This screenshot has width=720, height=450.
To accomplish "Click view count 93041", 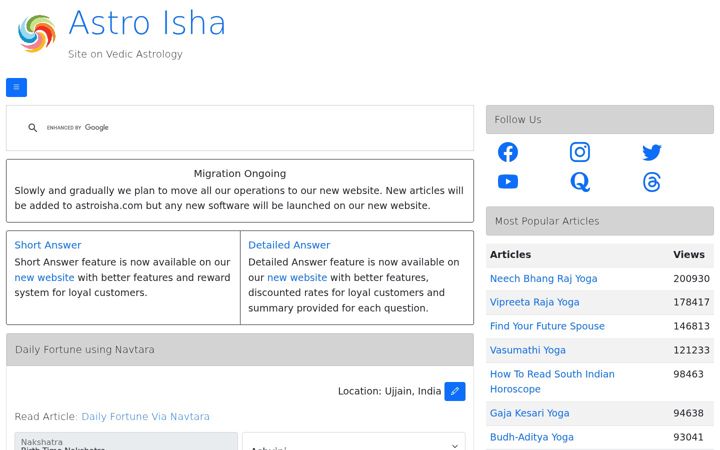I will click(x=688, y=437).
